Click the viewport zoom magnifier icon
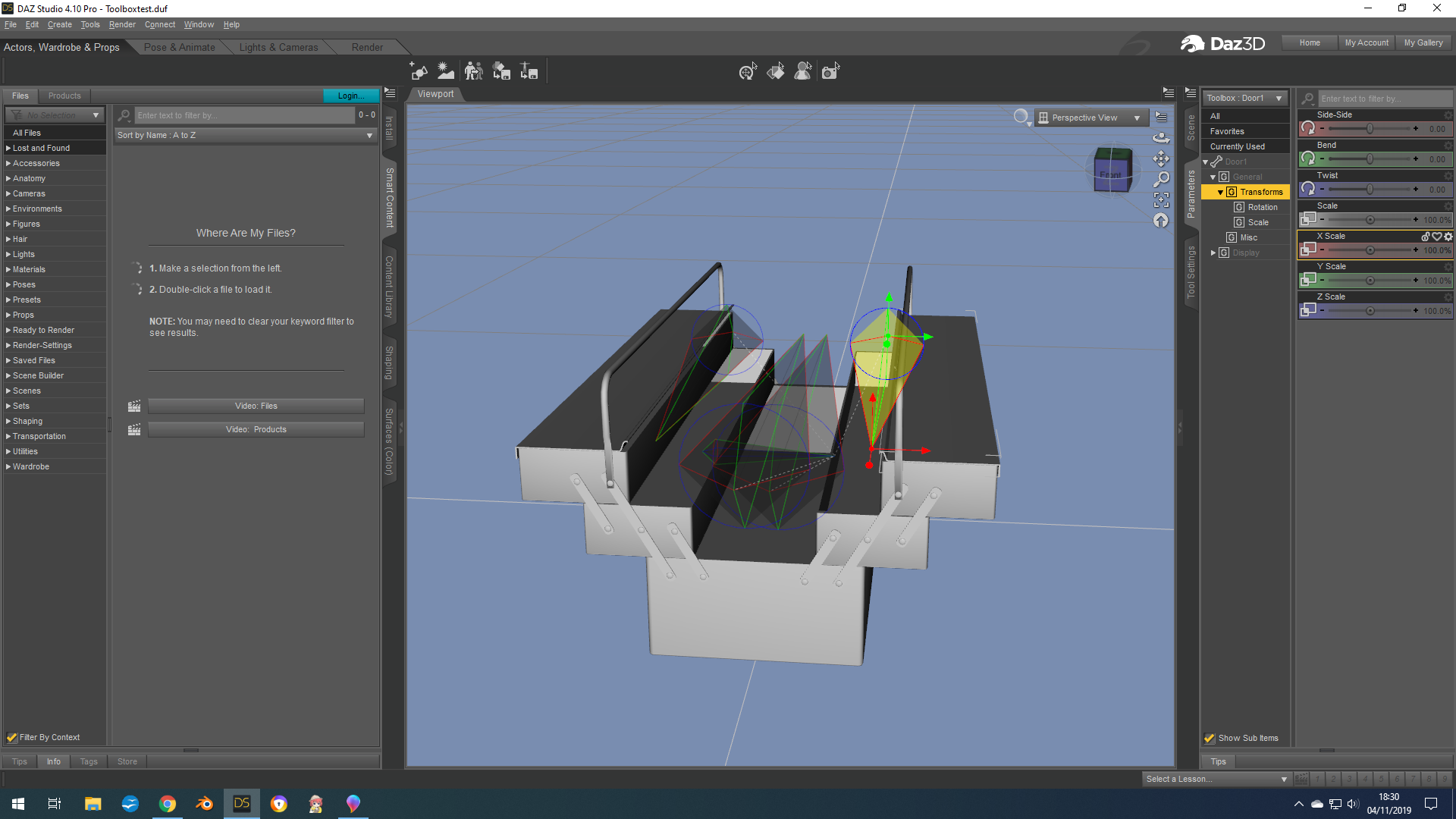1456x819 pixels. tap(1161, 179)
